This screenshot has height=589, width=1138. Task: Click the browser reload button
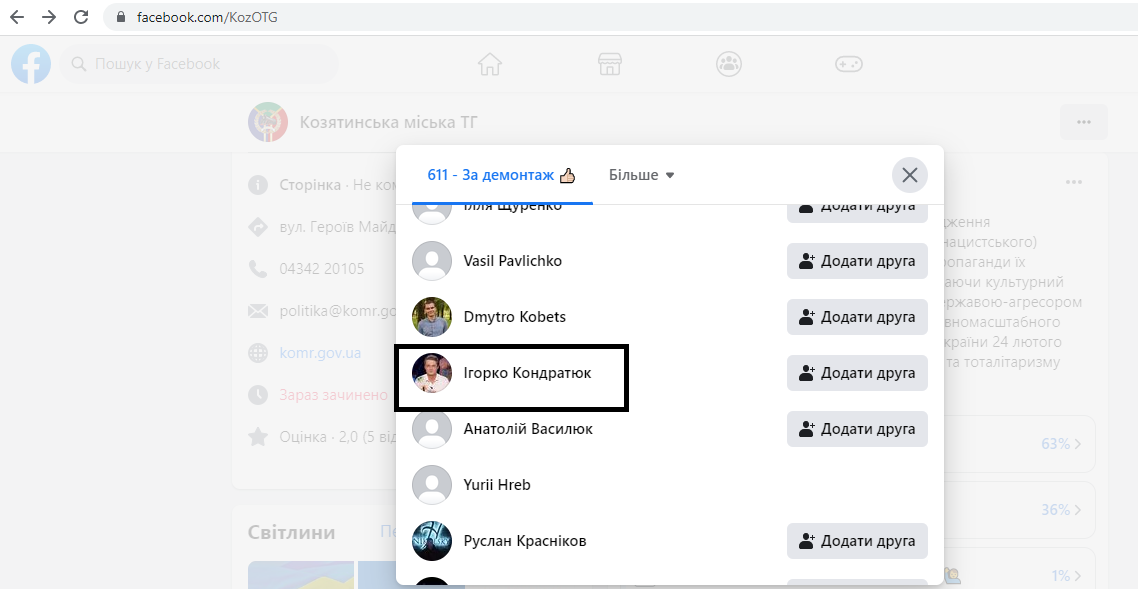tap(82, 17)
